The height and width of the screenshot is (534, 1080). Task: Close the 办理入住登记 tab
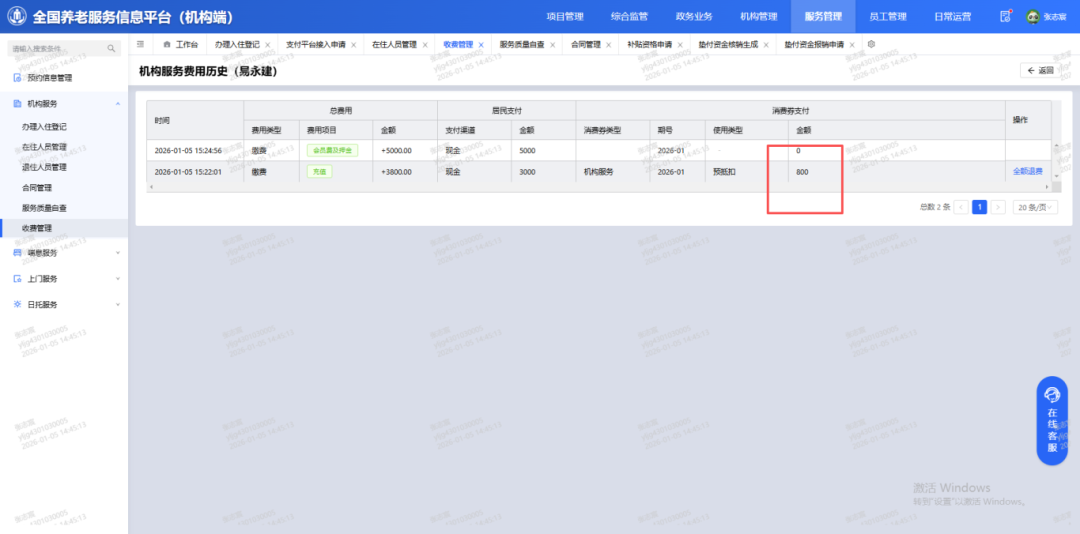pyautogui.click(x=267, y=45)
